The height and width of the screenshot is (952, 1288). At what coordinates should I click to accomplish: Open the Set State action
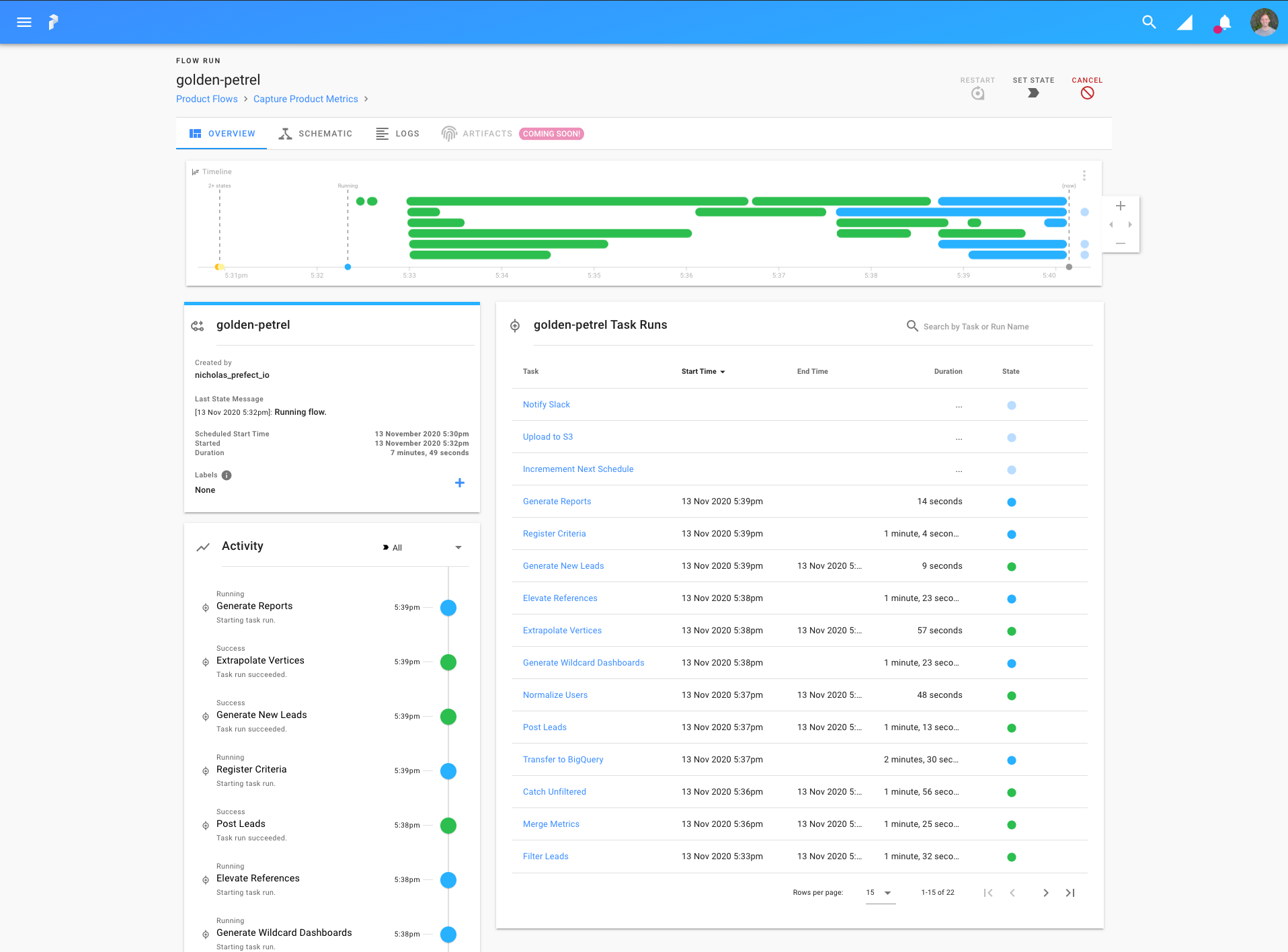pos(1033,93)
